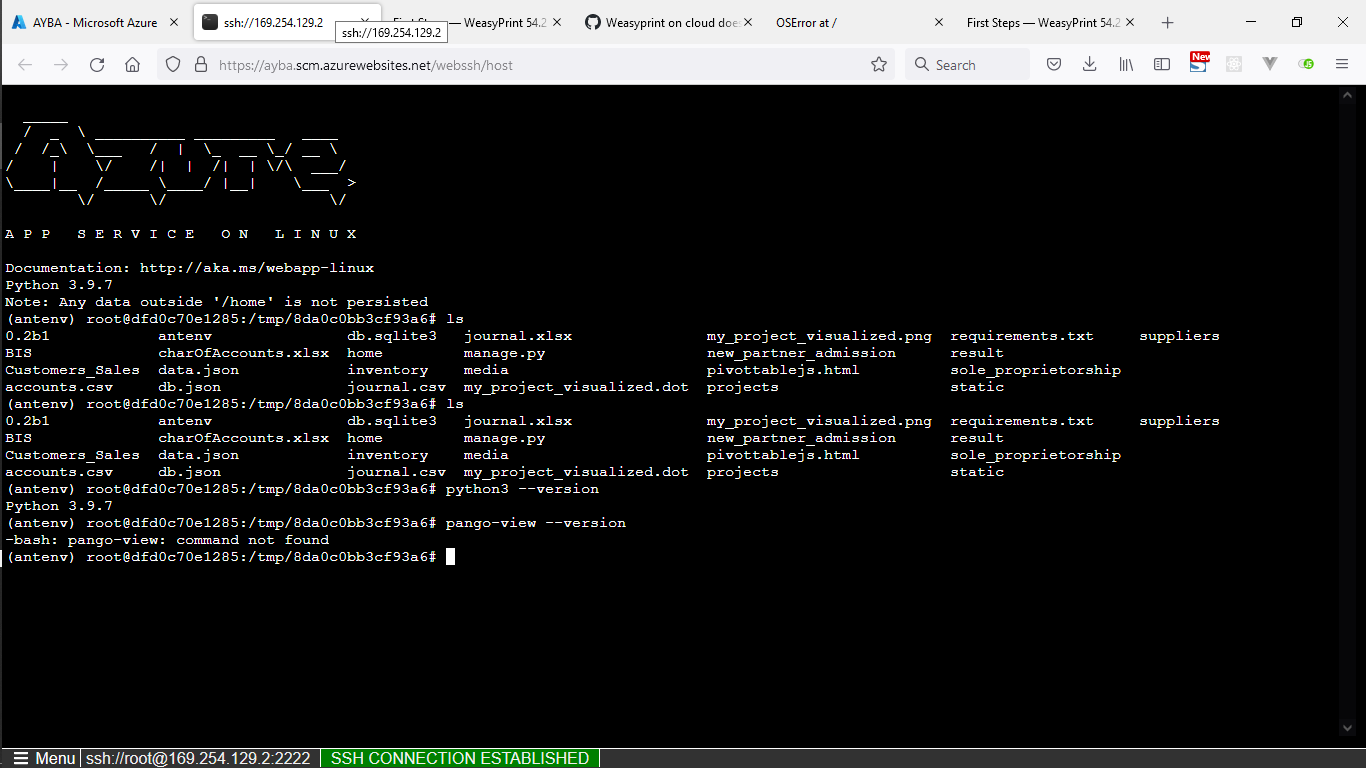
Task: Open the Library (bookmarks and history)
Action: click(x=1125, y=63)
